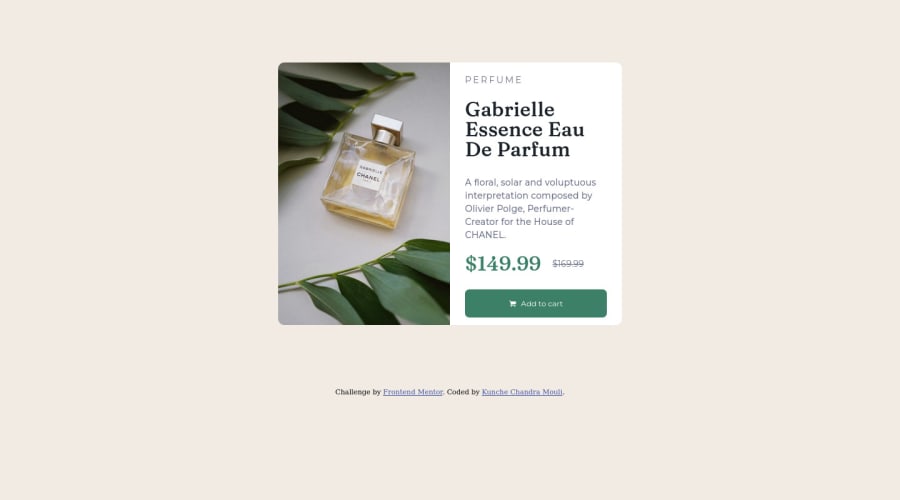This screenshot has height=500, width=900.
Task: Click the $149.99 current price
Action: (x=503, y=263)
